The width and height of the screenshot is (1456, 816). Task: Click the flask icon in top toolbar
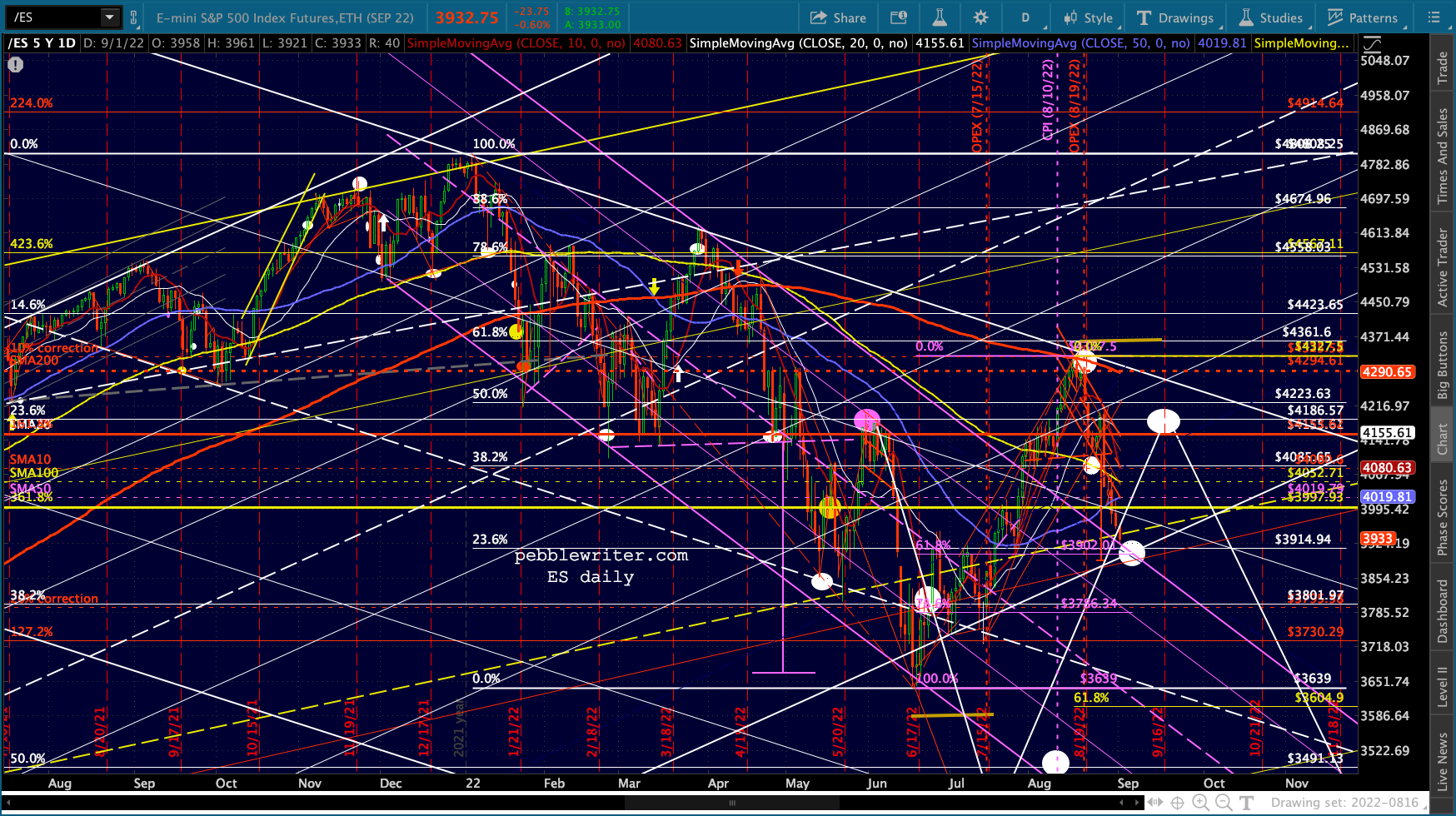940,17
